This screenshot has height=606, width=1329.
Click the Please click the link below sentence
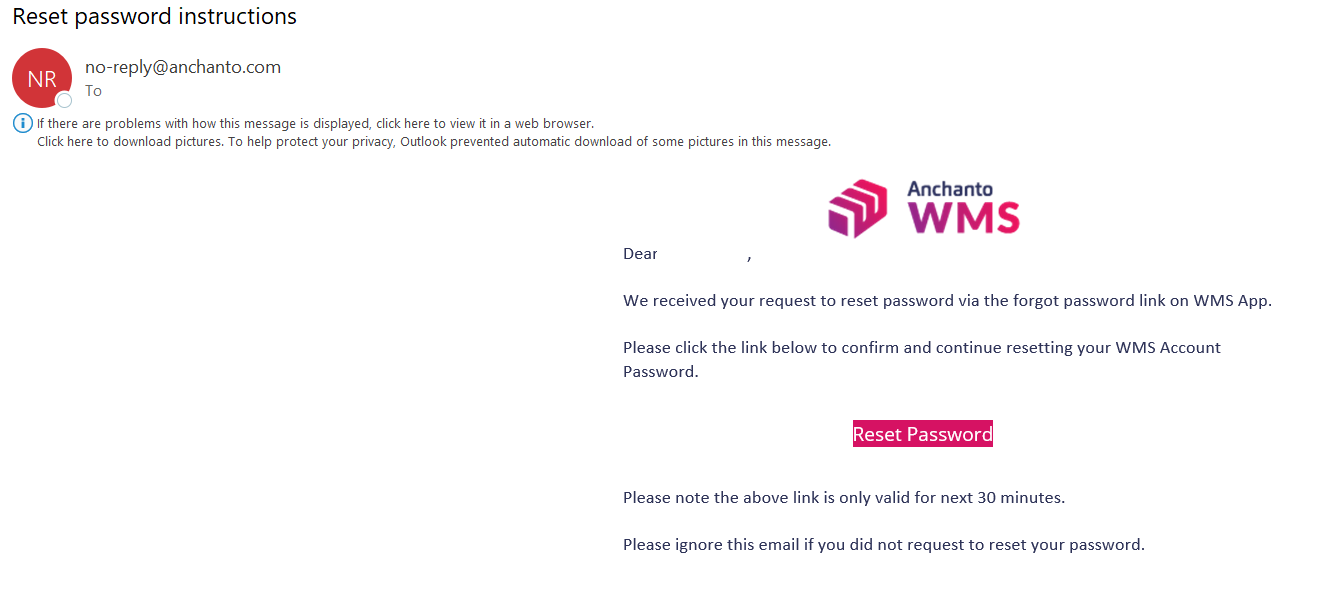pos(922,359)
